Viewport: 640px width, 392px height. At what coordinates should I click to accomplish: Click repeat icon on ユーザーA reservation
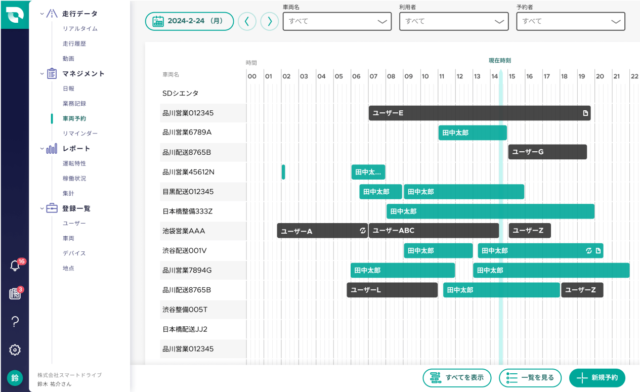click(362, 231)
